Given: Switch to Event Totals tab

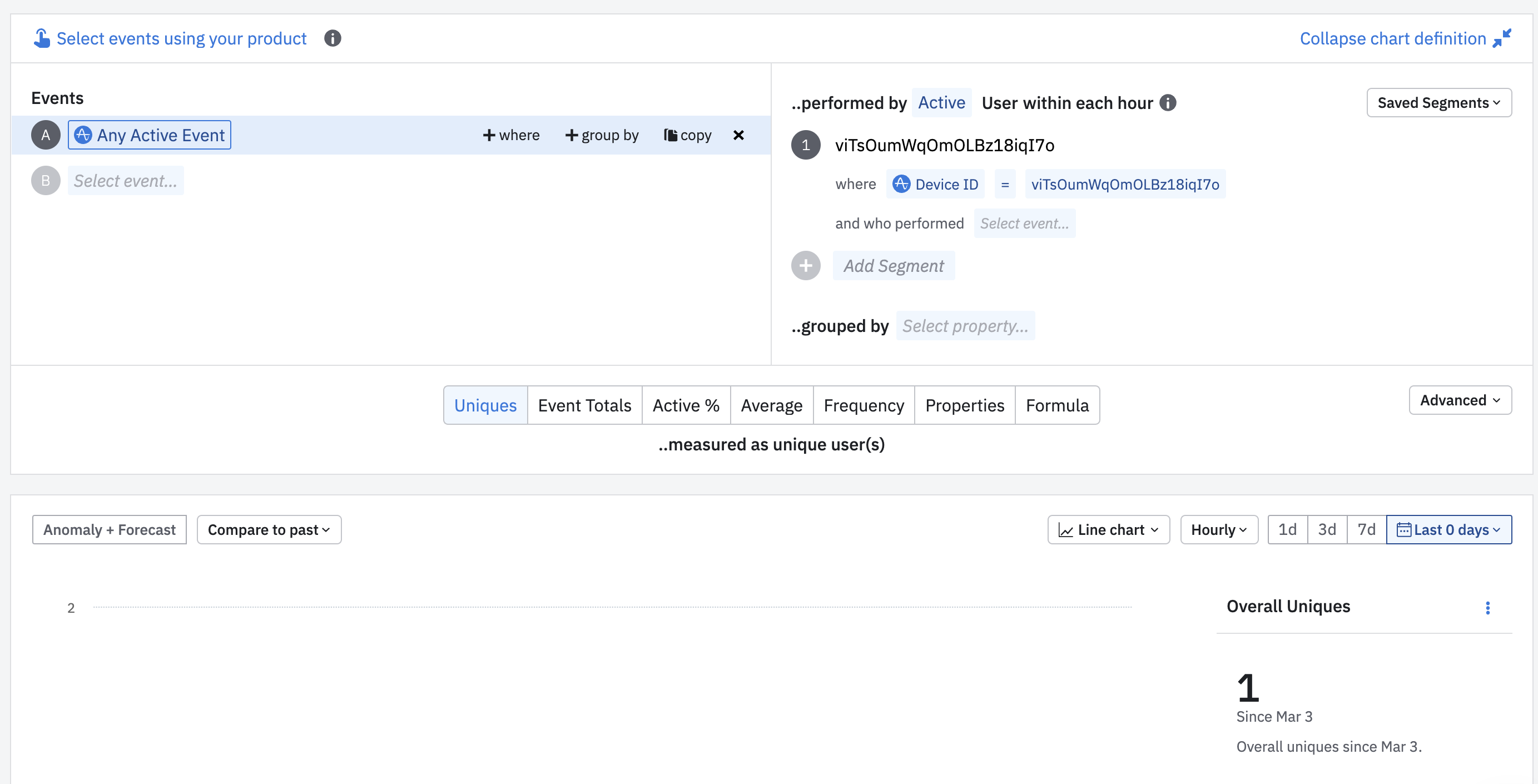Looking at the screenshot, I should pyautogui.click(x=584, y=405).
